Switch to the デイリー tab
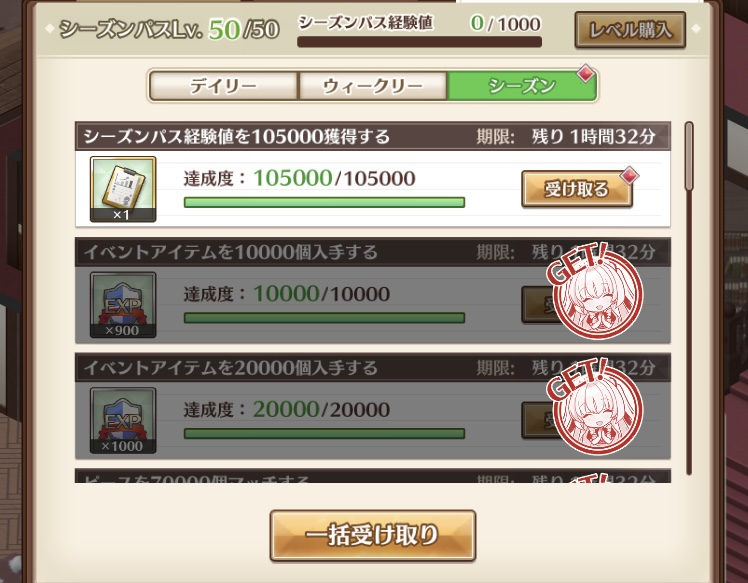Screen dimensions: 748x583 pos(223,86)
